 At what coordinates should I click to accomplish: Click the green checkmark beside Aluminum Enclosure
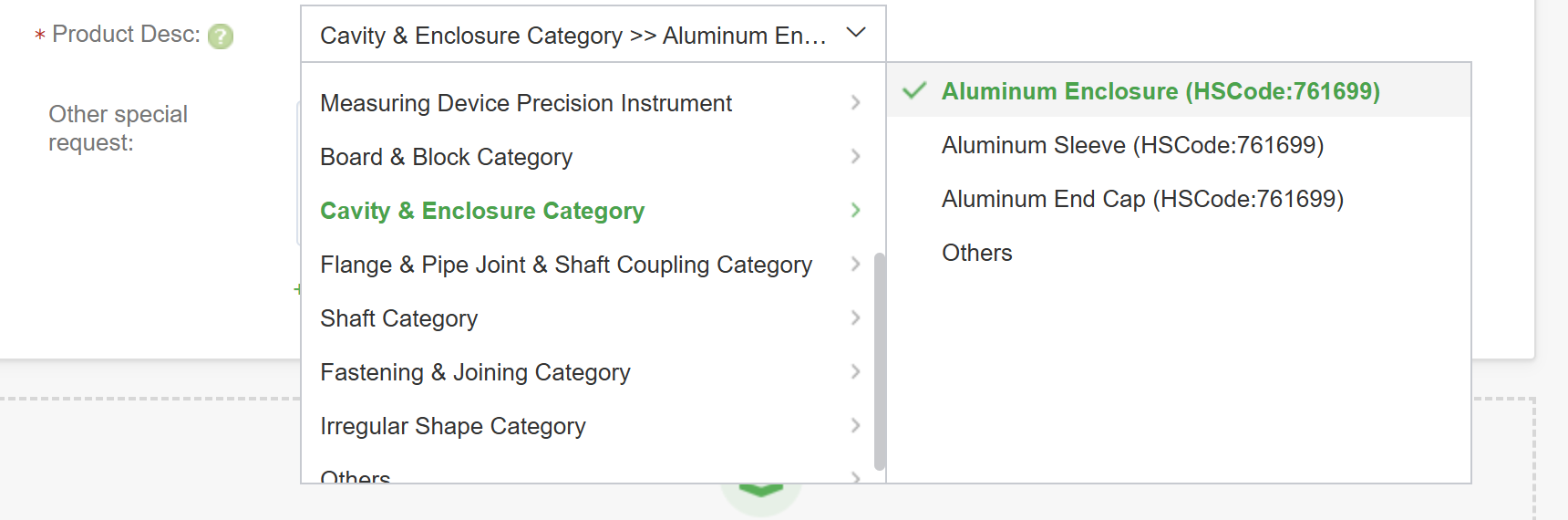tap(914, 91)
